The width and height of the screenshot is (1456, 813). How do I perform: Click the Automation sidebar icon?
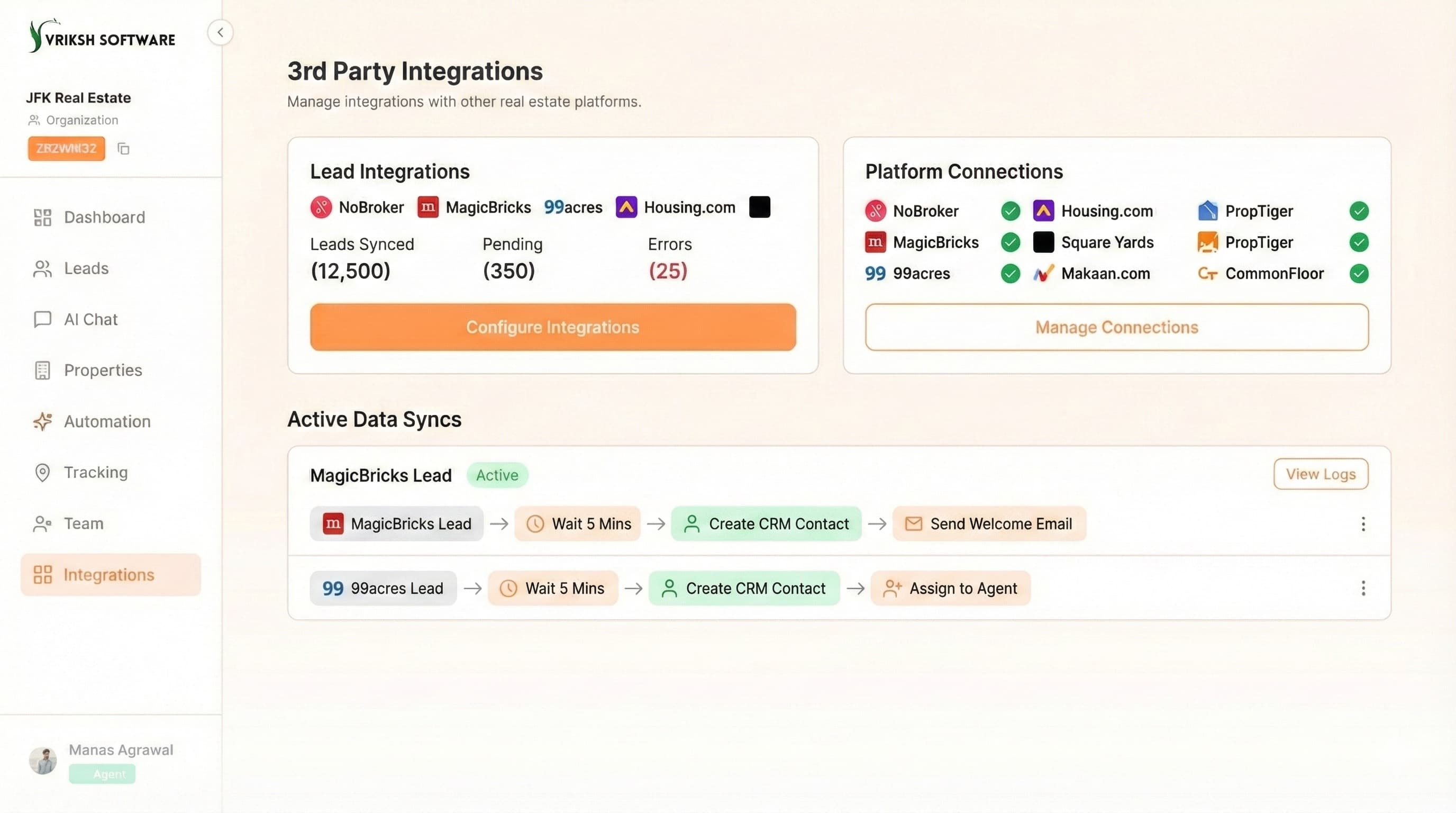(x=42, y=421)
